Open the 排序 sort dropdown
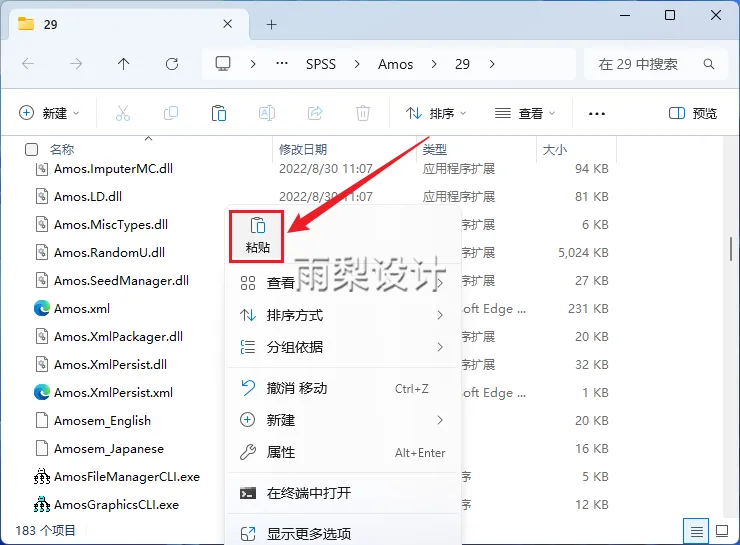 [436, 113]
